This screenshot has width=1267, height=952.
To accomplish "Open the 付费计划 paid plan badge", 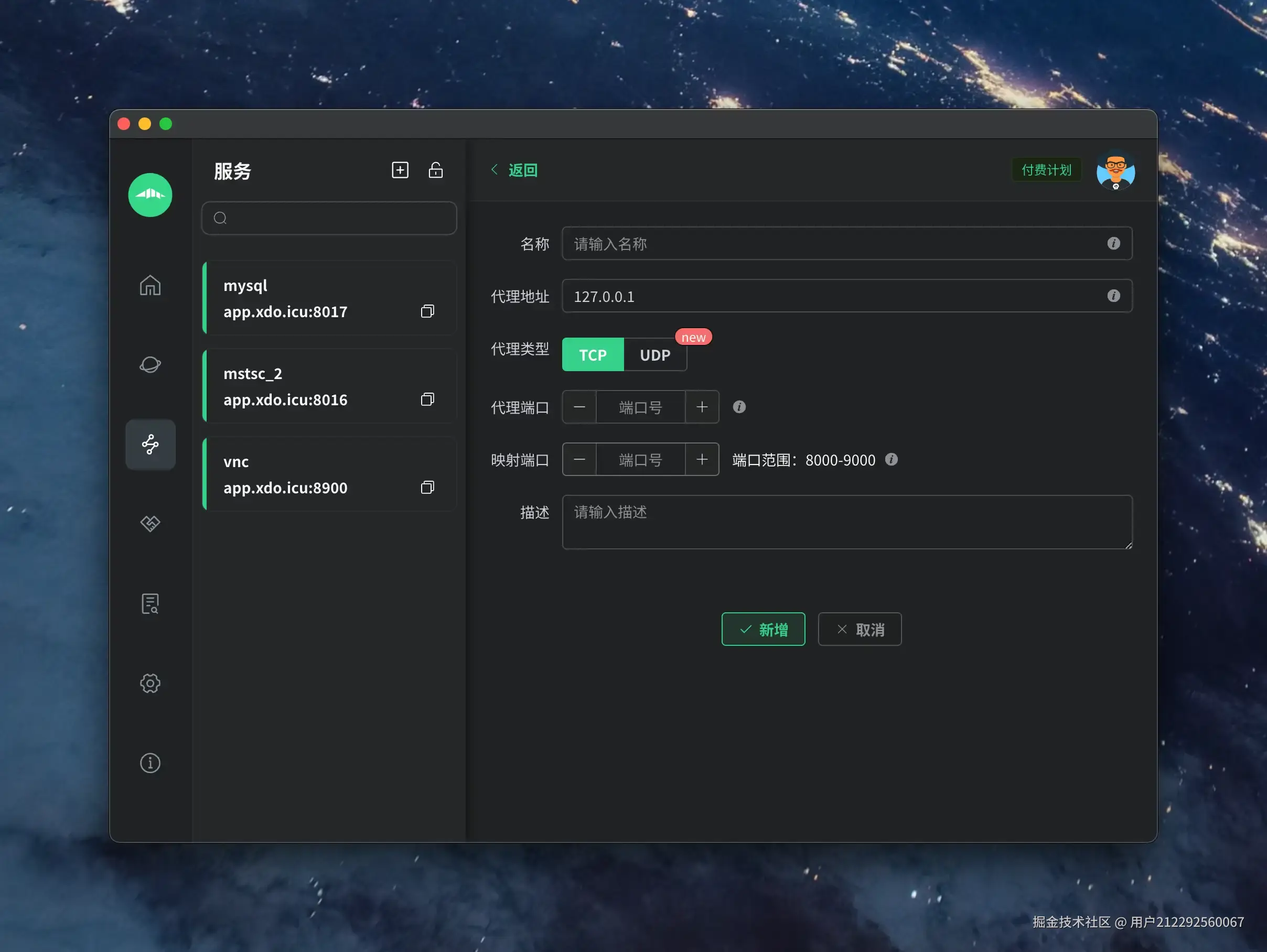I will coord(1046,170).
